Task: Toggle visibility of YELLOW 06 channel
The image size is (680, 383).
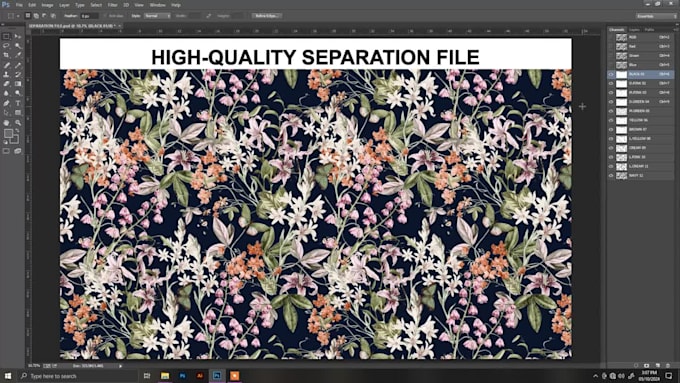Action: 611,121
